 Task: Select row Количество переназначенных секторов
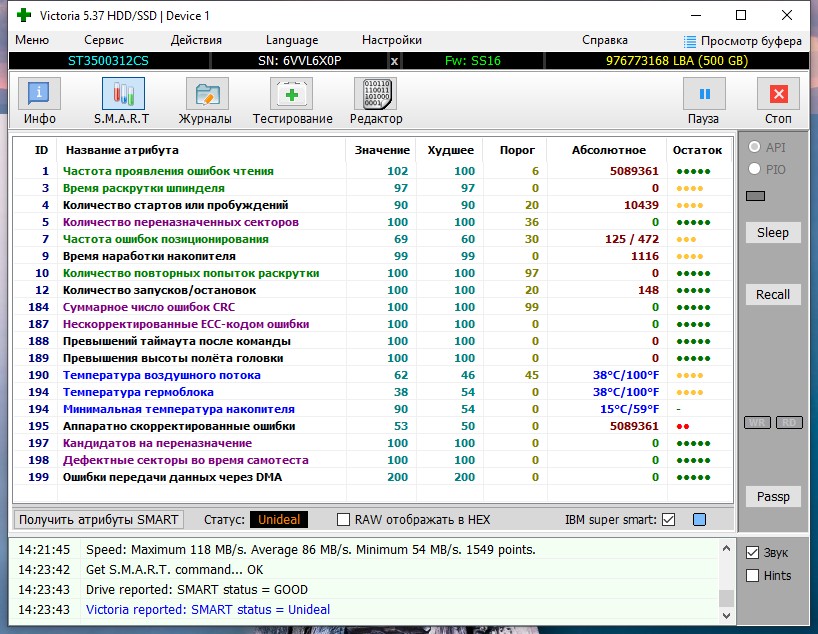(372, 222)
